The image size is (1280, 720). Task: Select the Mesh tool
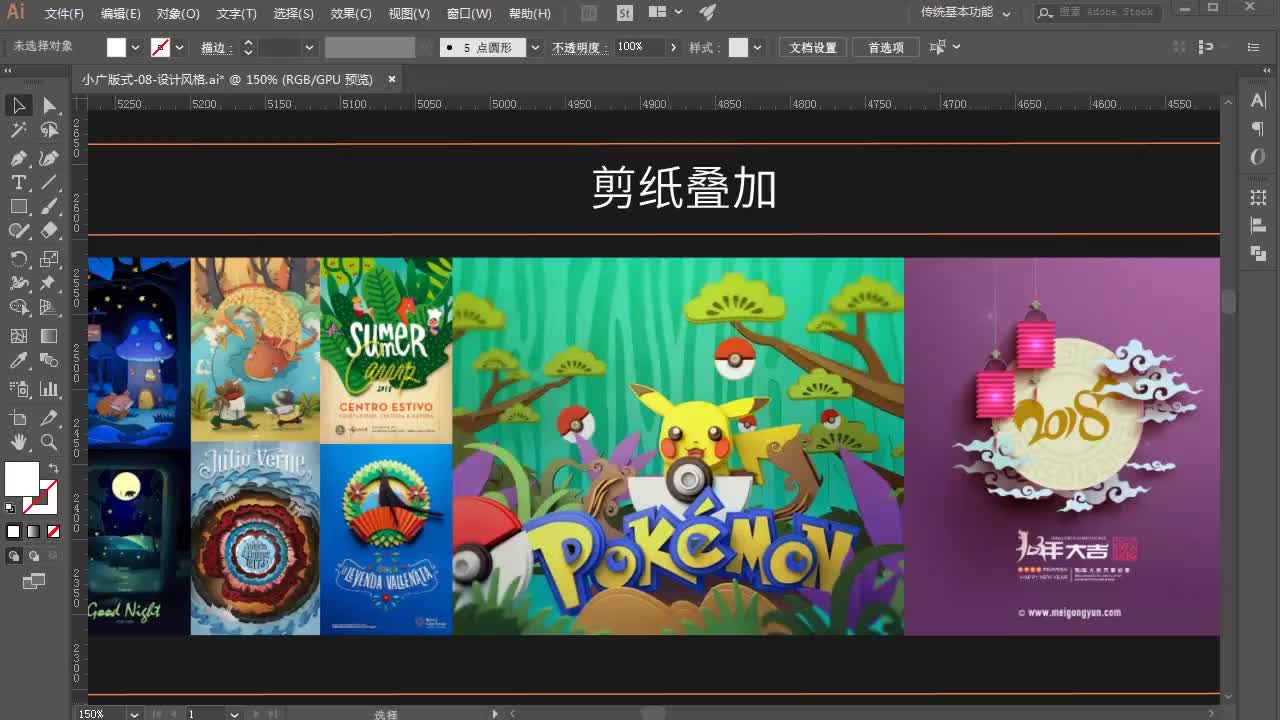pos(18,336)
